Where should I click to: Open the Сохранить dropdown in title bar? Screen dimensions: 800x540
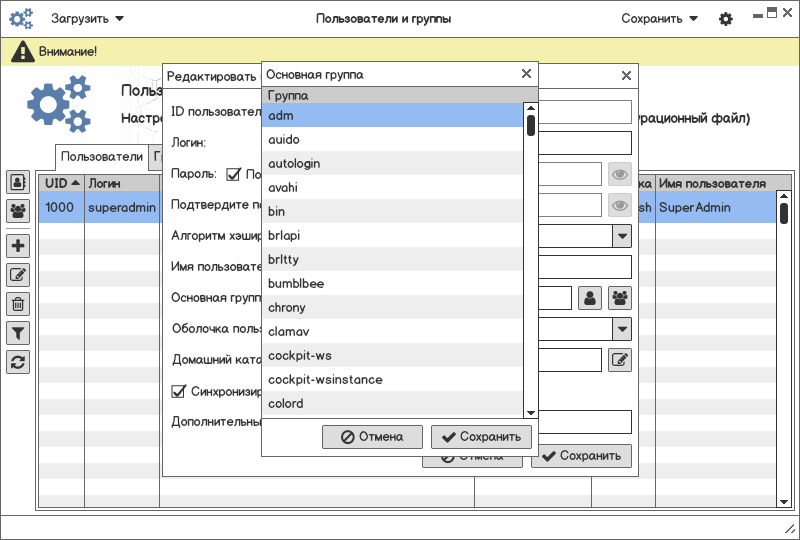click(659, 19)
